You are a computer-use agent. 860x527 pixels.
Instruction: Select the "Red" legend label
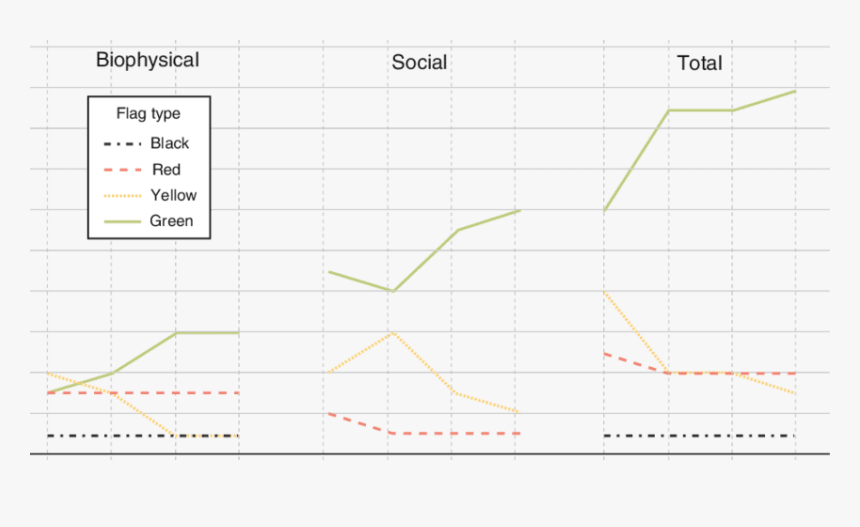(166, 170)
